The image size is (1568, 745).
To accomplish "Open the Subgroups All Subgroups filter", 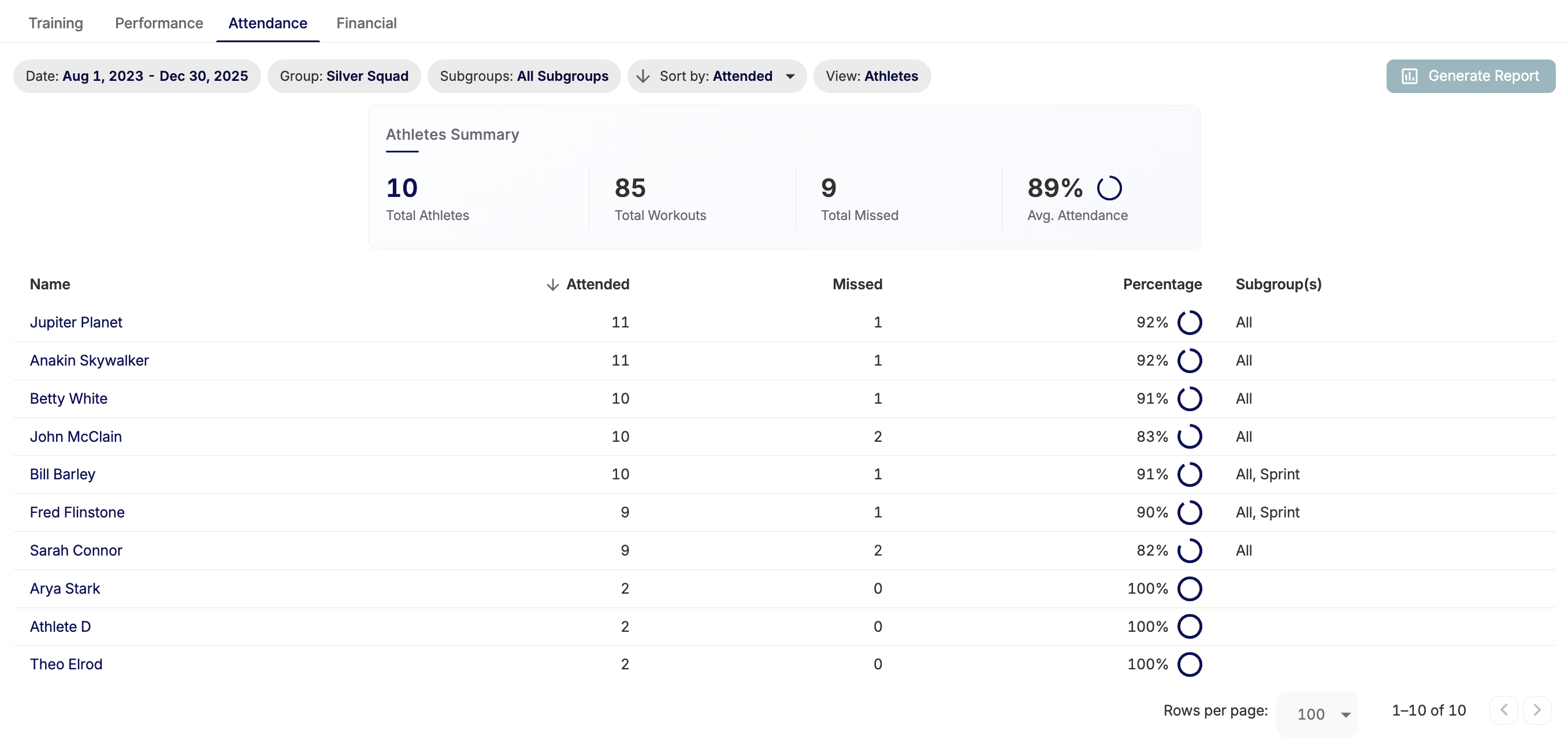I will pos(523,76).
